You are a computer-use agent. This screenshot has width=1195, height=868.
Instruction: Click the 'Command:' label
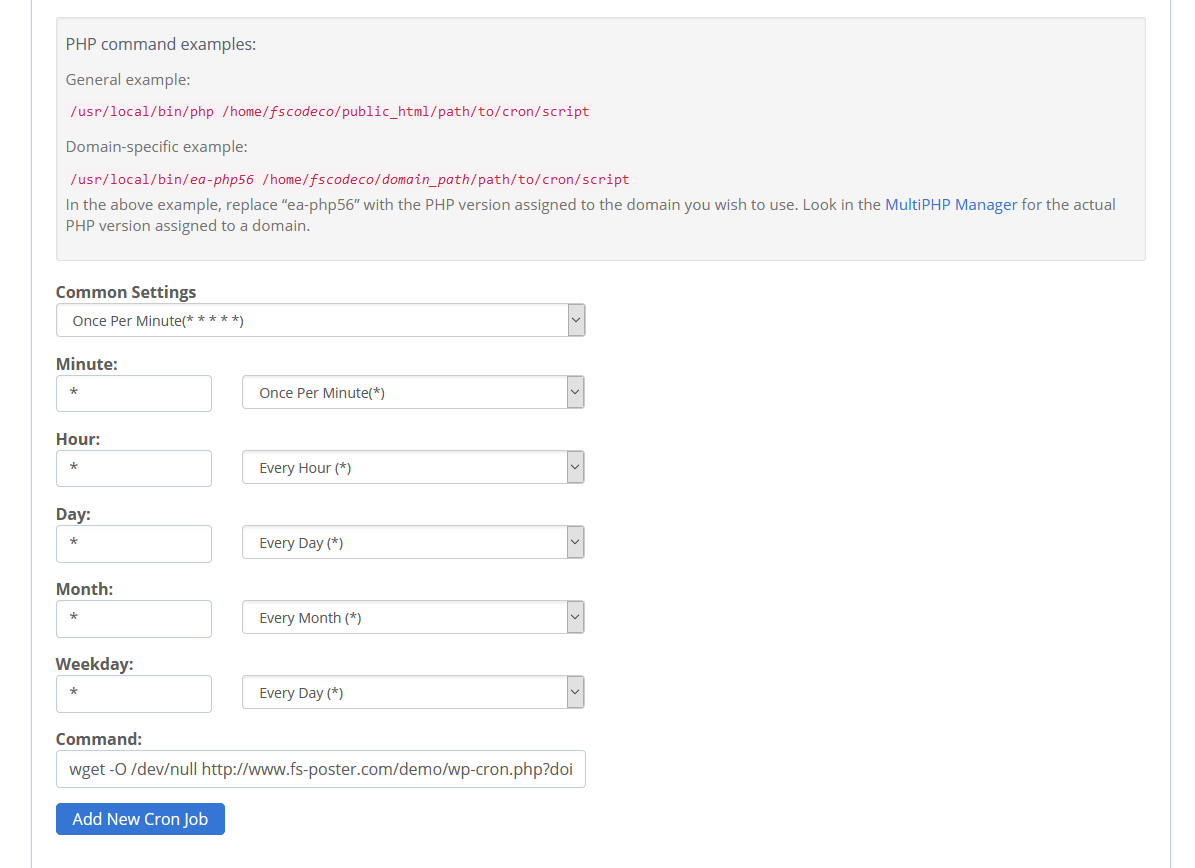tap(99, 739)
